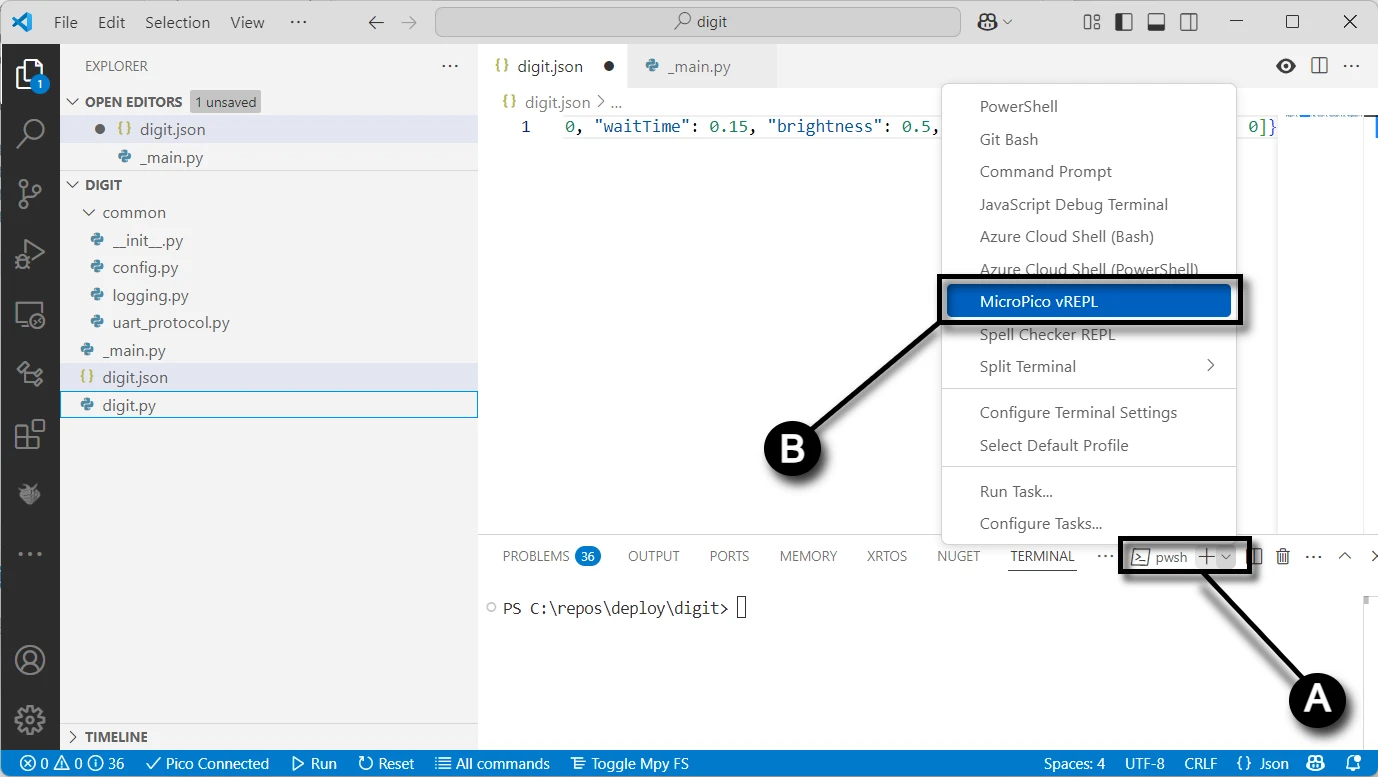
Task: Click the notifications bell in status bar
Action: click(1353, 764)
